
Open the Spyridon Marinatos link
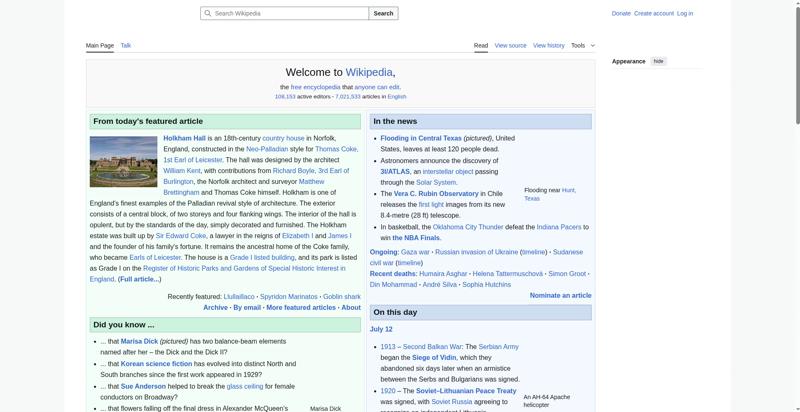(289, 297)
